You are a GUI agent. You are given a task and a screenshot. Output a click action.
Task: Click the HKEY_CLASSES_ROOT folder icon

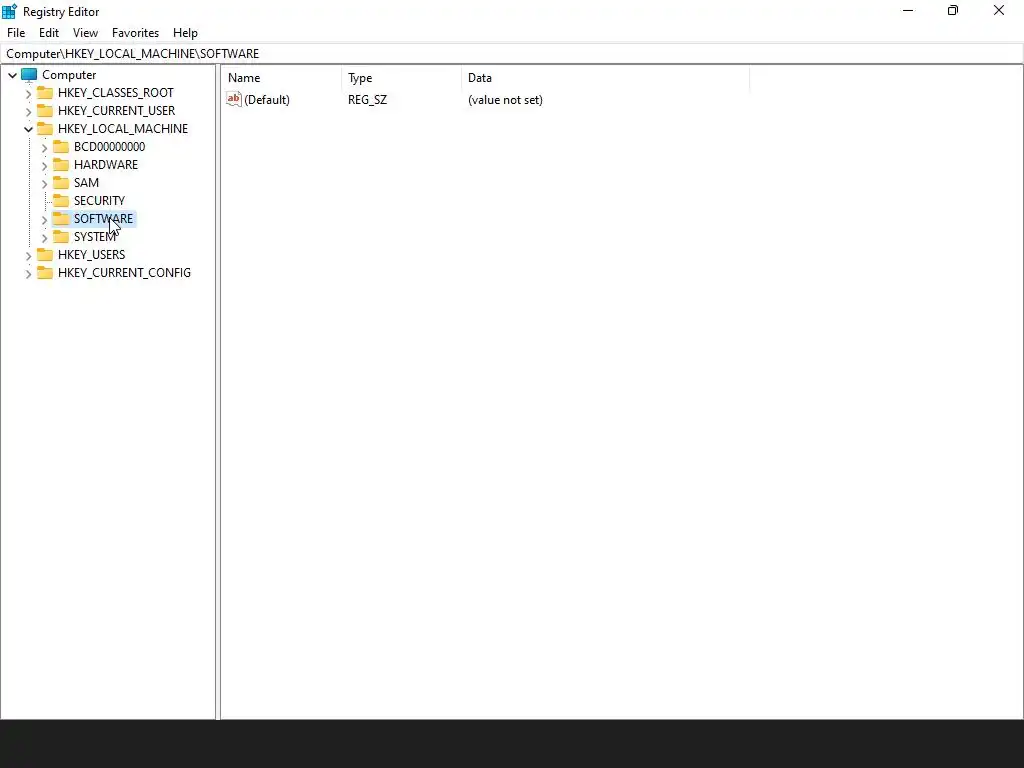coord(45,93)
